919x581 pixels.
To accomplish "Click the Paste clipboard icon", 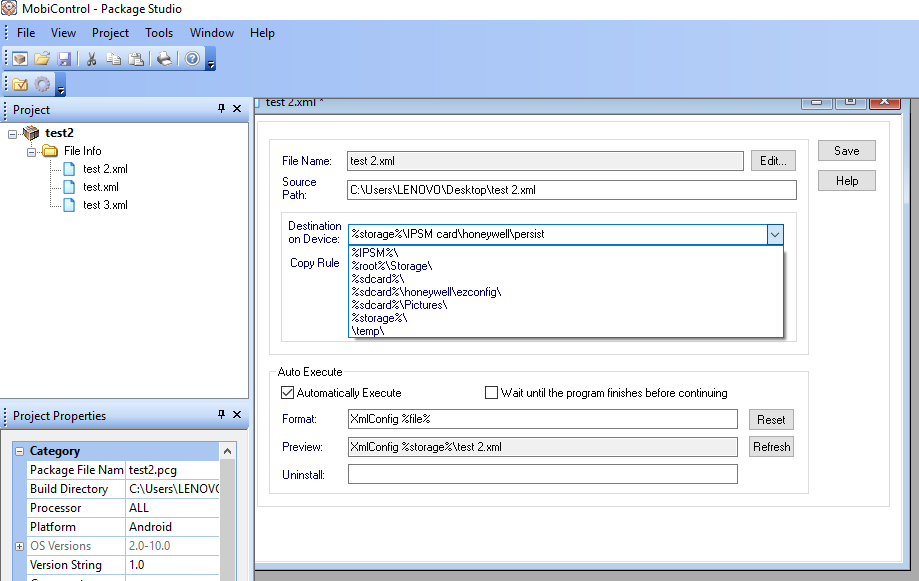I will (136, 59).
